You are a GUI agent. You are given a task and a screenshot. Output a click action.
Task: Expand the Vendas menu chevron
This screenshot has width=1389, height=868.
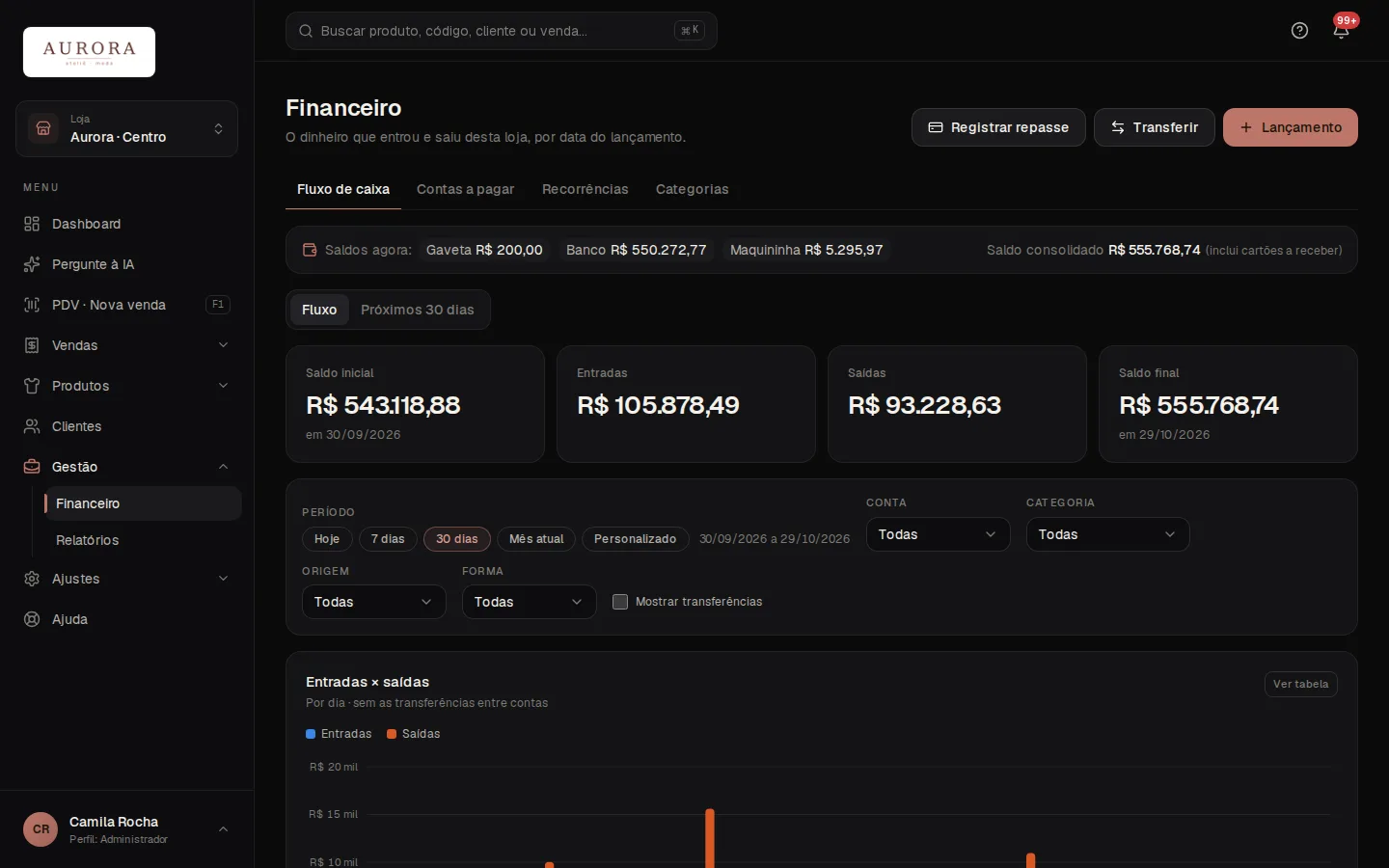[224, 345]
